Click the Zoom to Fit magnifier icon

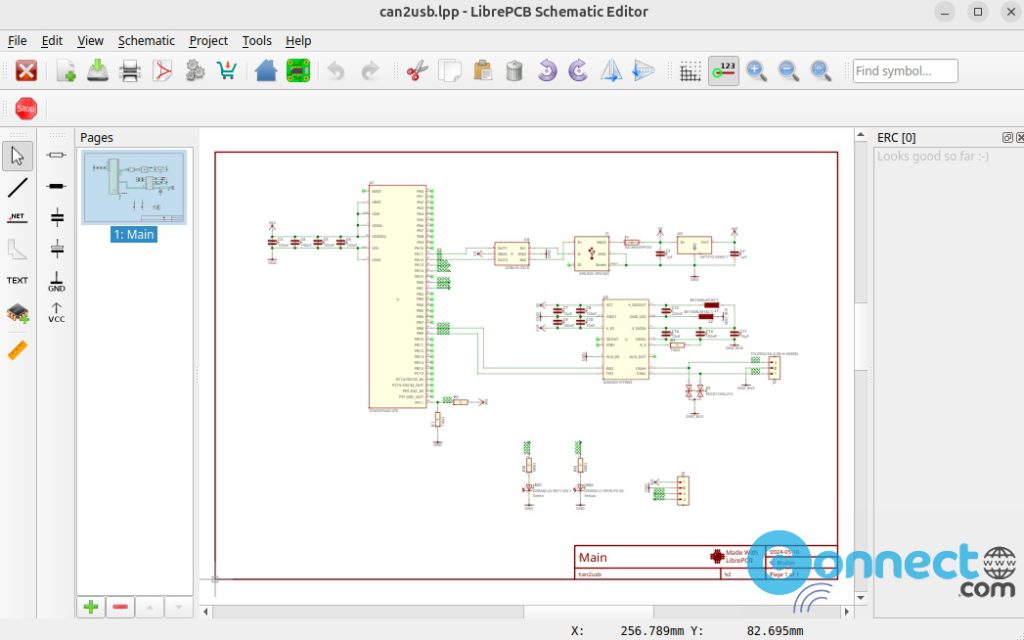pos(821,71)
